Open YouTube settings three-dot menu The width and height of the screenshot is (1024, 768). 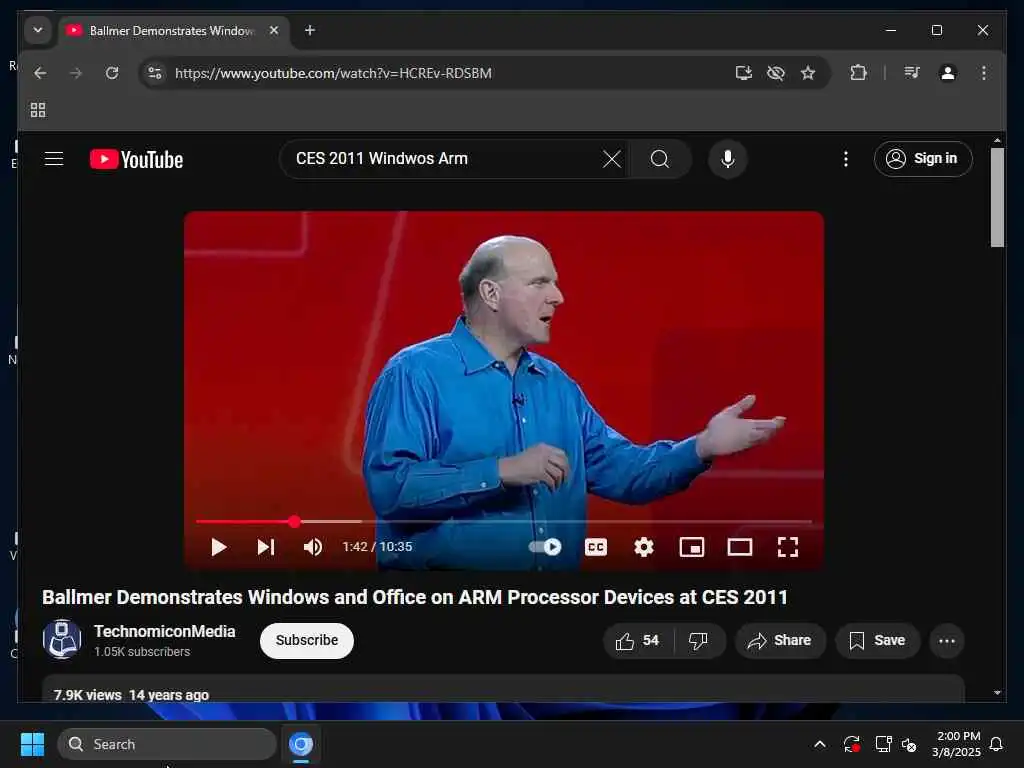click(846, 159)
